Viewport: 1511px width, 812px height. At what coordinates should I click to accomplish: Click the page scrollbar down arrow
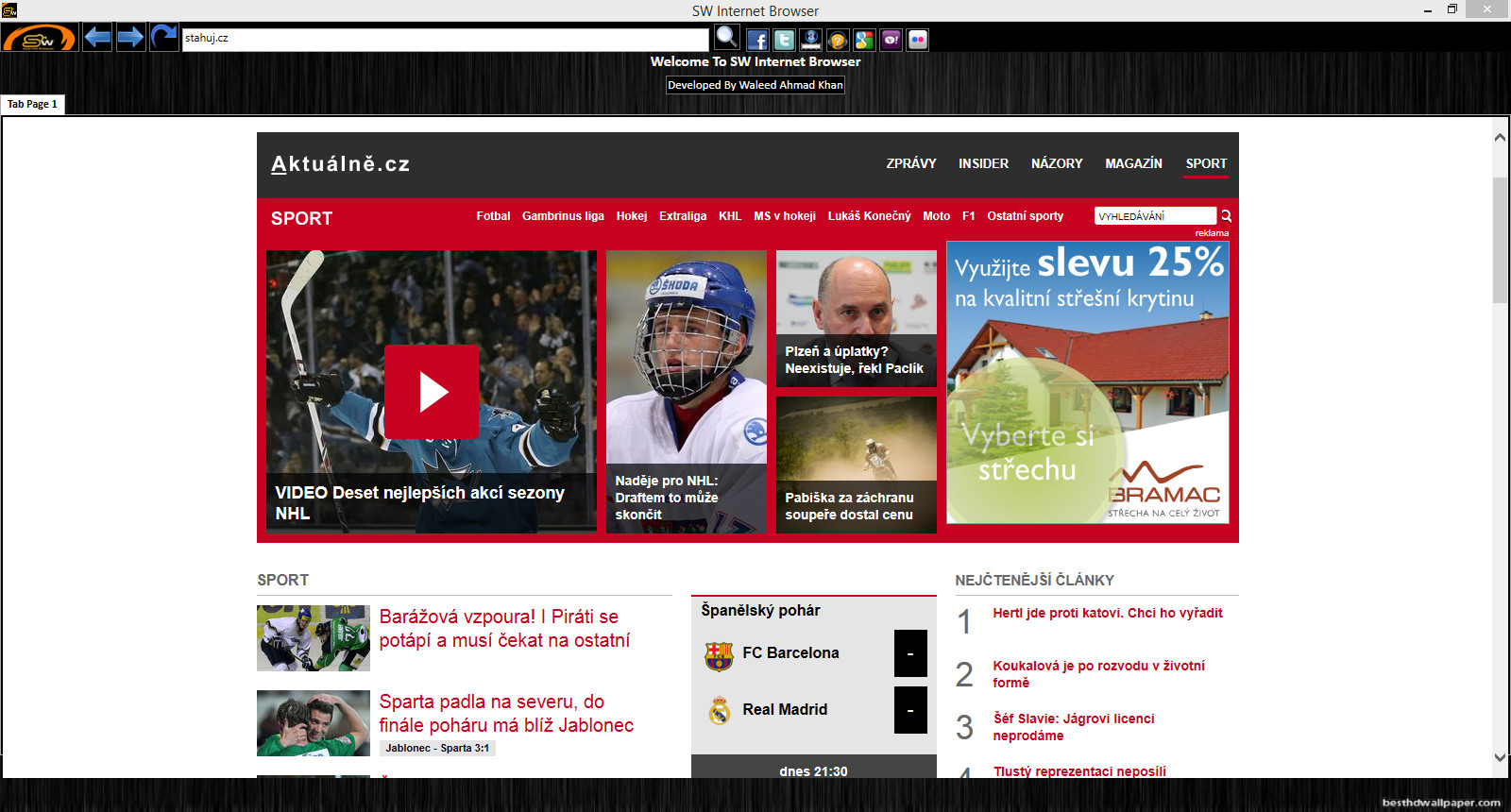(x=1500, y=757)
